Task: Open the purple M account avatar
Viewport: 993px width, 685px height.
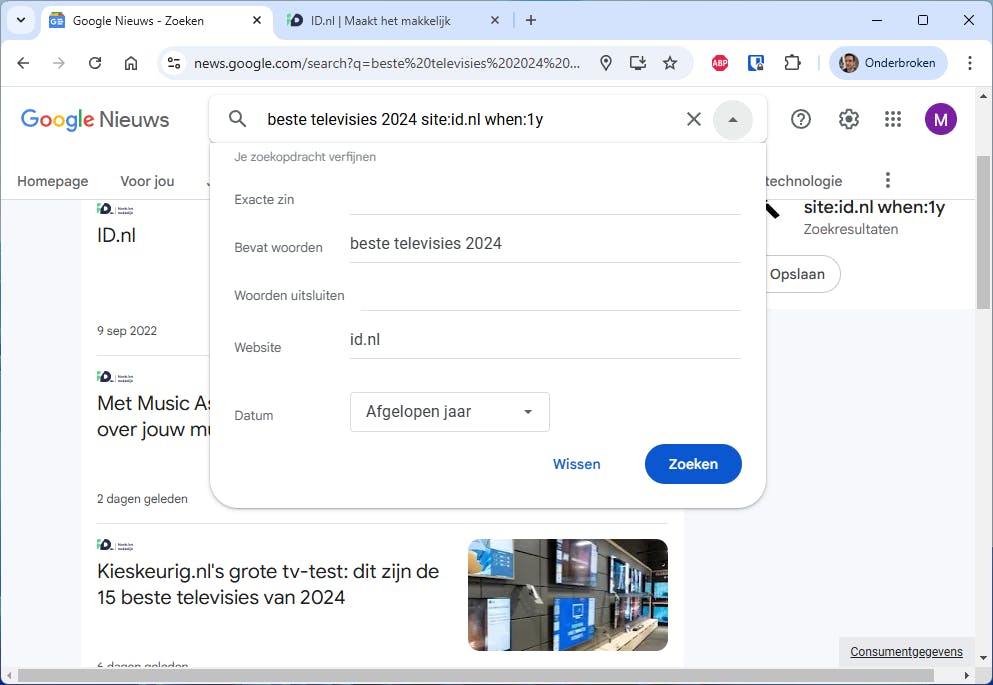Action: 940,119
